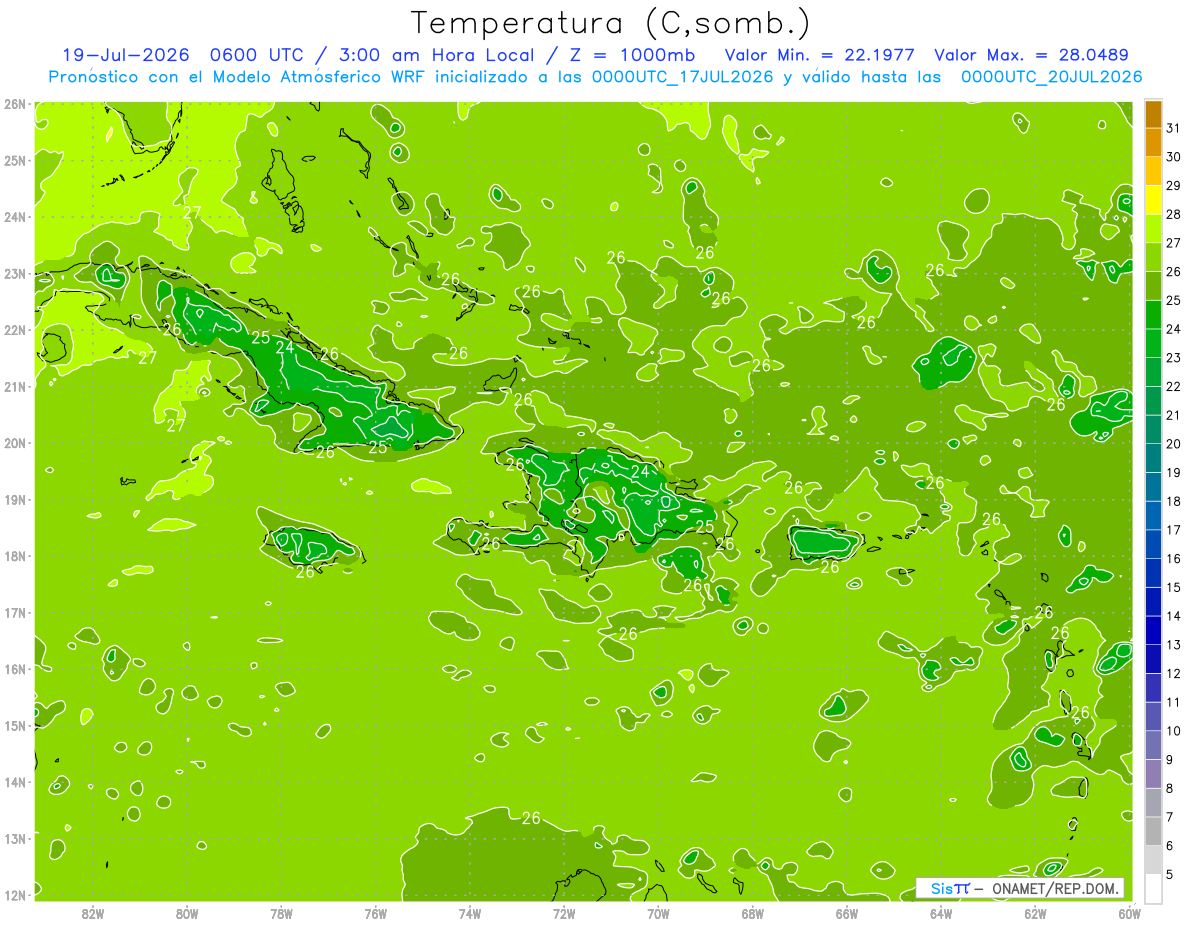The image size is (1200, 927).
Task: Click light green swatch between 26 and 27
Action: (x=1153, y=257)
